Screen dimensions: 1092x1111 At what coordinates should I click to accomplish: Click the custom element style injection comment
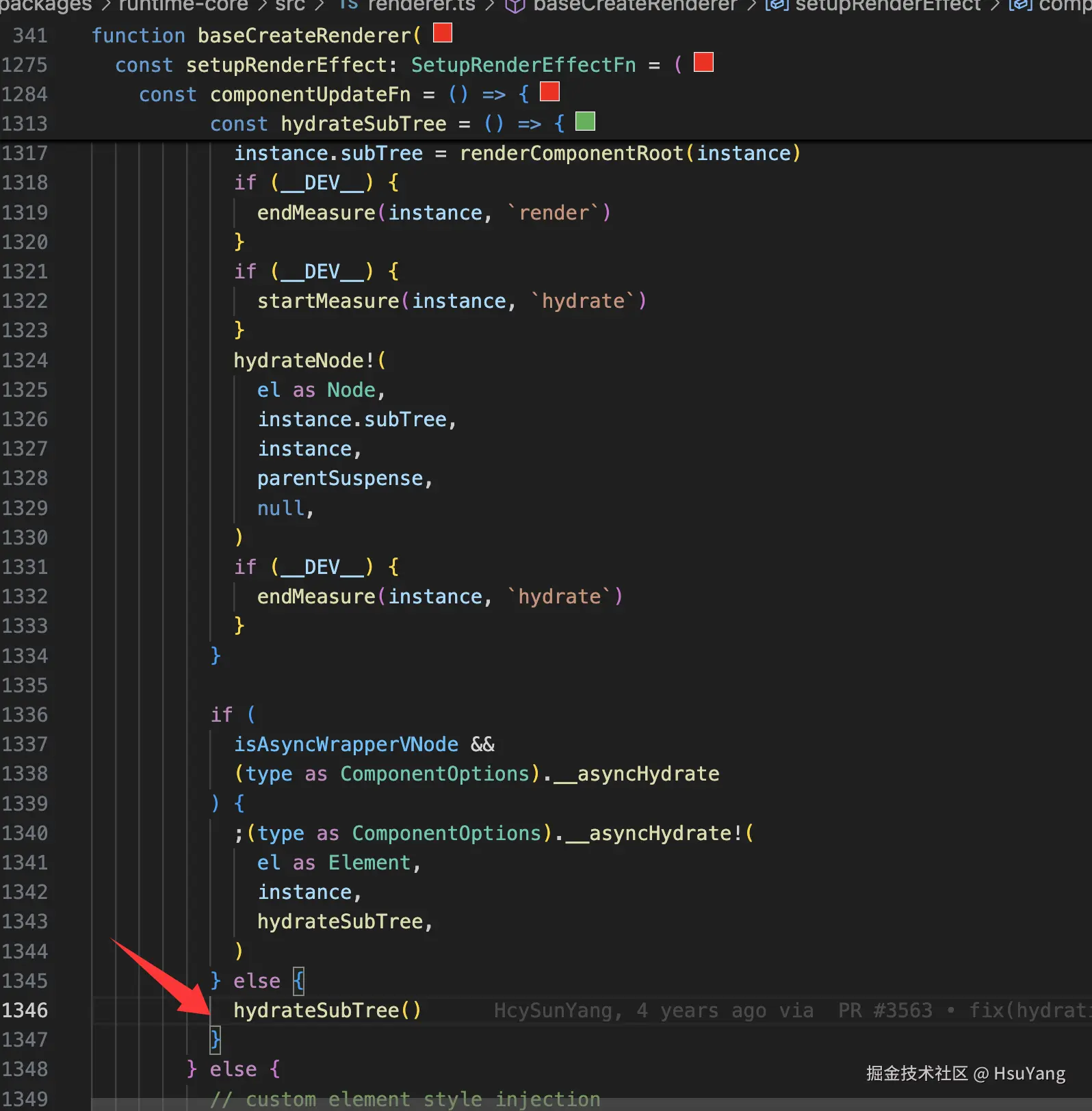pos(405,1099)
